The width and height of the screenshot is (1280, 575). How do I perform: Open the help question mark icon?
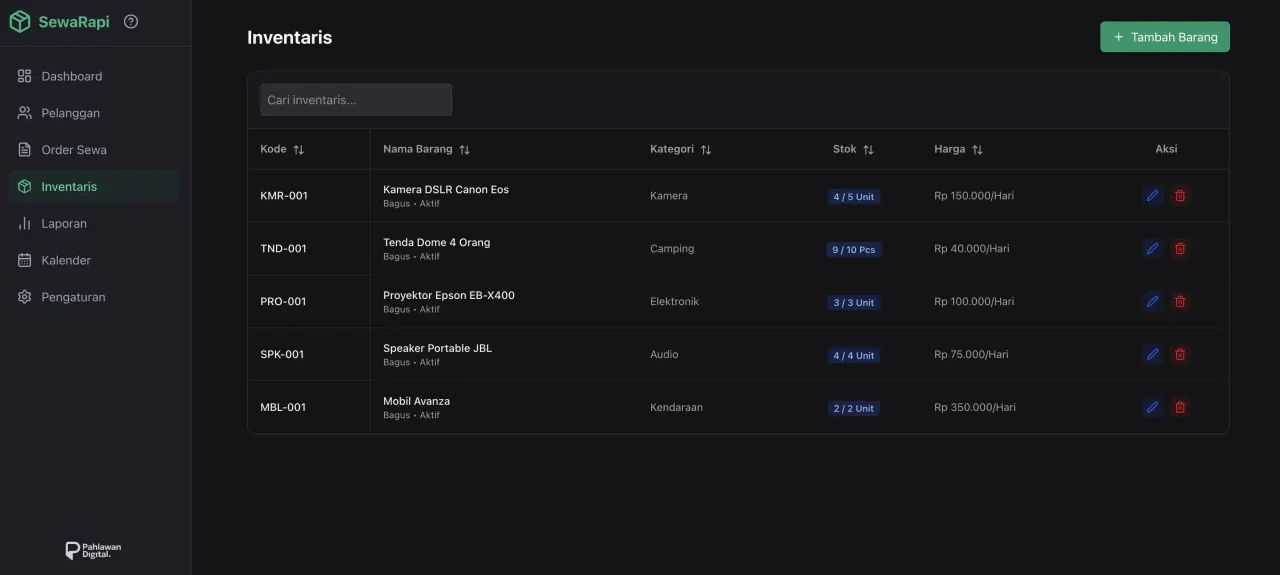click(131, 21)
